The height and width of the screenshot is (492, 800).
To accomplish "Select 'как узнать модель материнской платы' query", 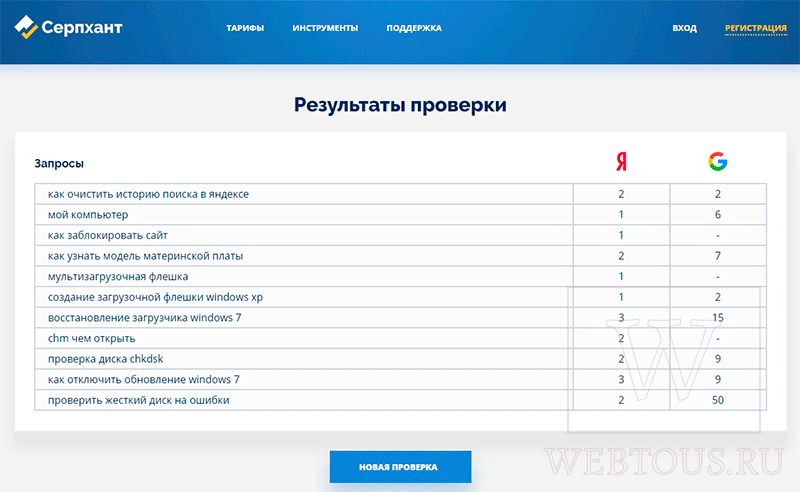I will tap(145, 256).
